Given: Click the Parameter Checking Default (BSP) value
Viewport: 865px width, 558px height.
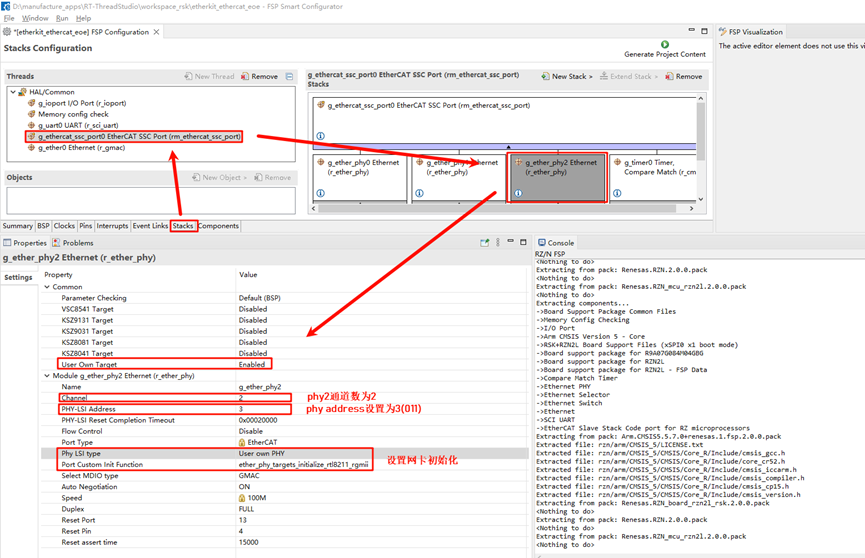Looking at the screenshot, I should [259, 298].
